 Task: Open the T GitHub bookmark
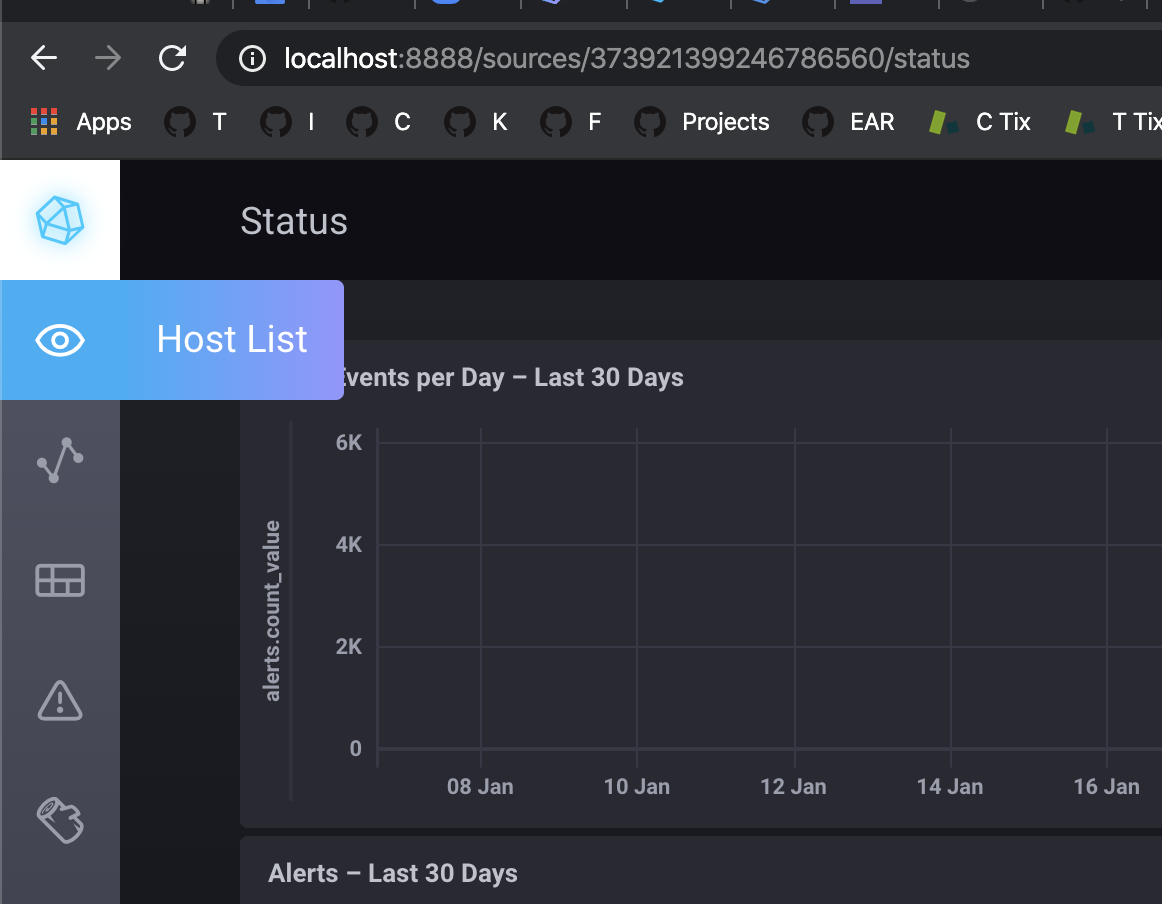(x=197, y=121)
